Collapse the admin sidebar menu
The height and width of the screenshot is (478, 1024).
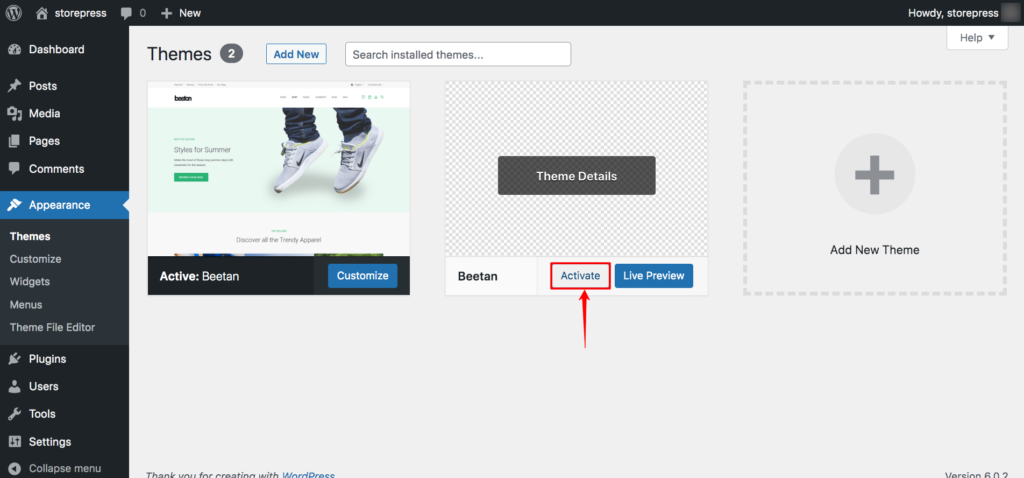(x=65, y=468)
